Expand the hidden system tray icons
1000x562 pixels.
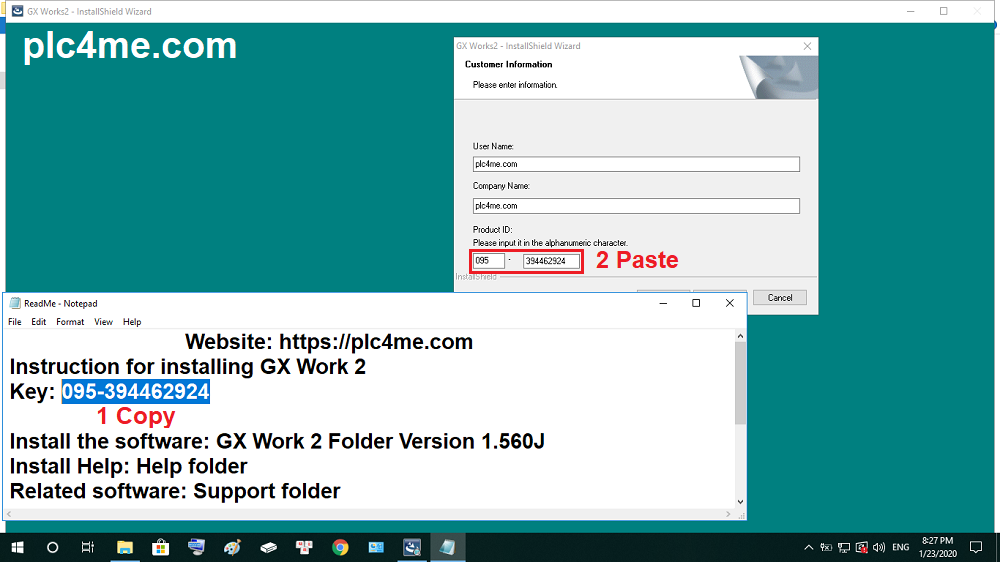click(x=808, y=547)
